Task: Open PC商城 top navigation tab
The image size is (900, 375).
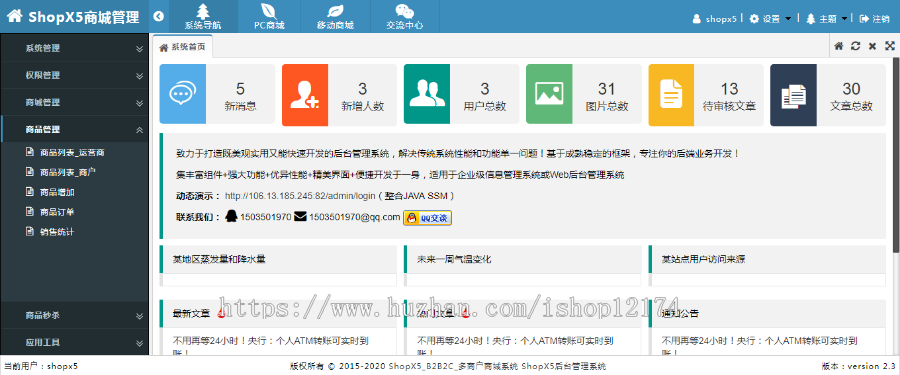Action: click(270, 17)
